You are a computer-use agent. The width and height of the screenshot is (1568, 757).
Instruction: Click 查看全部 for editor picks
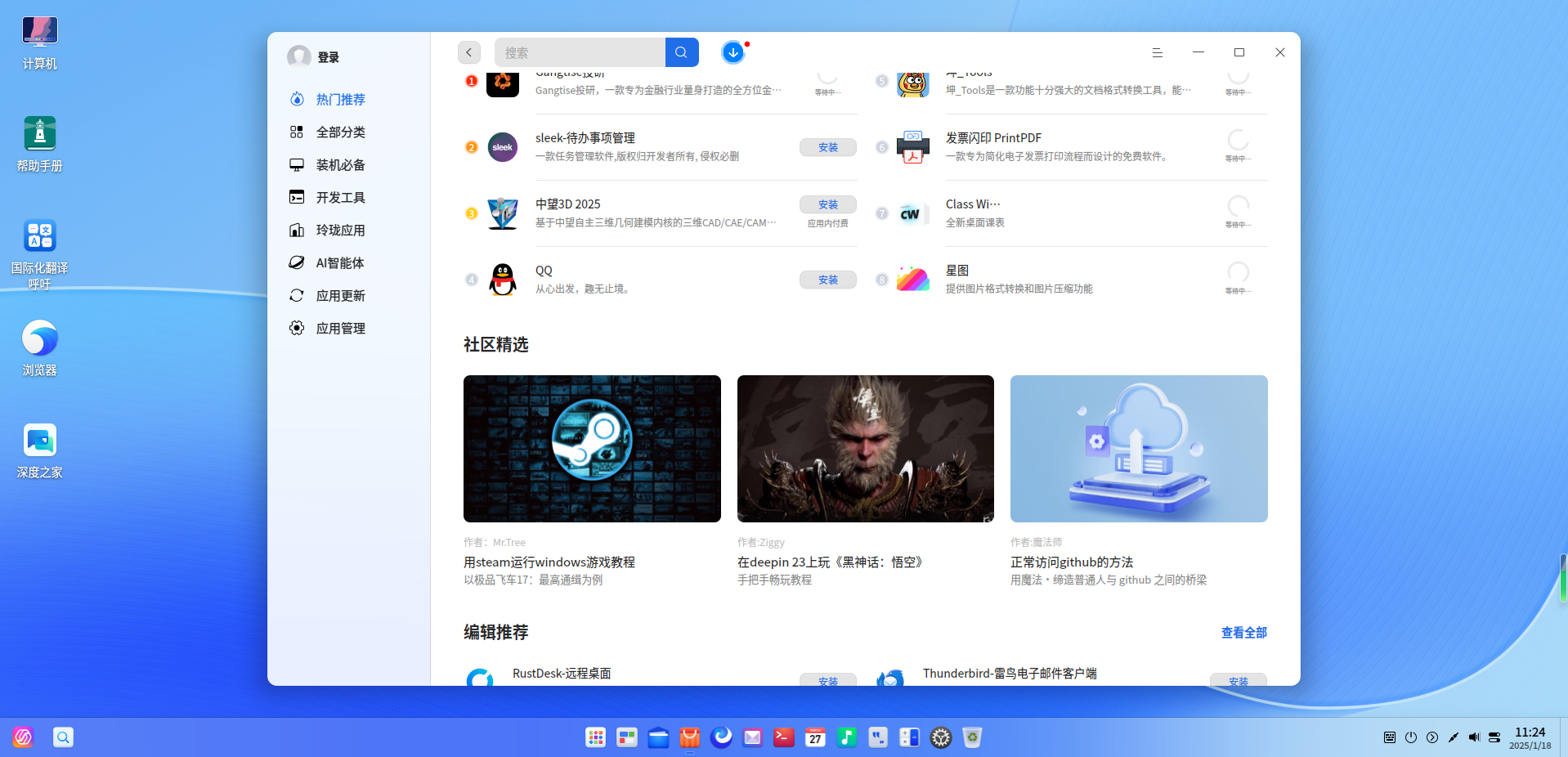pos(1244,633)
